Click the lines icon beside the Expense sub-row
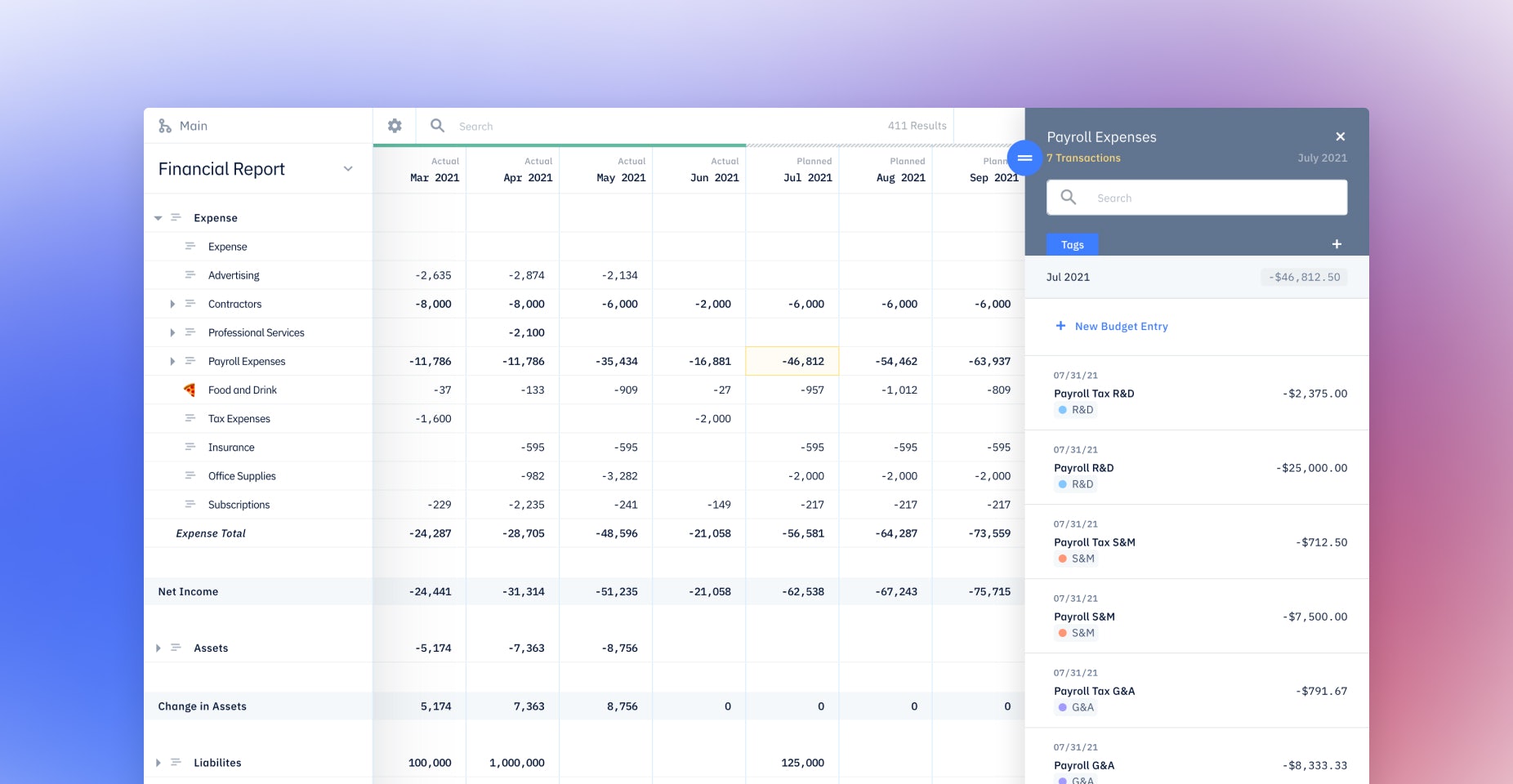1513x784 pixels. tap(190, 247)
